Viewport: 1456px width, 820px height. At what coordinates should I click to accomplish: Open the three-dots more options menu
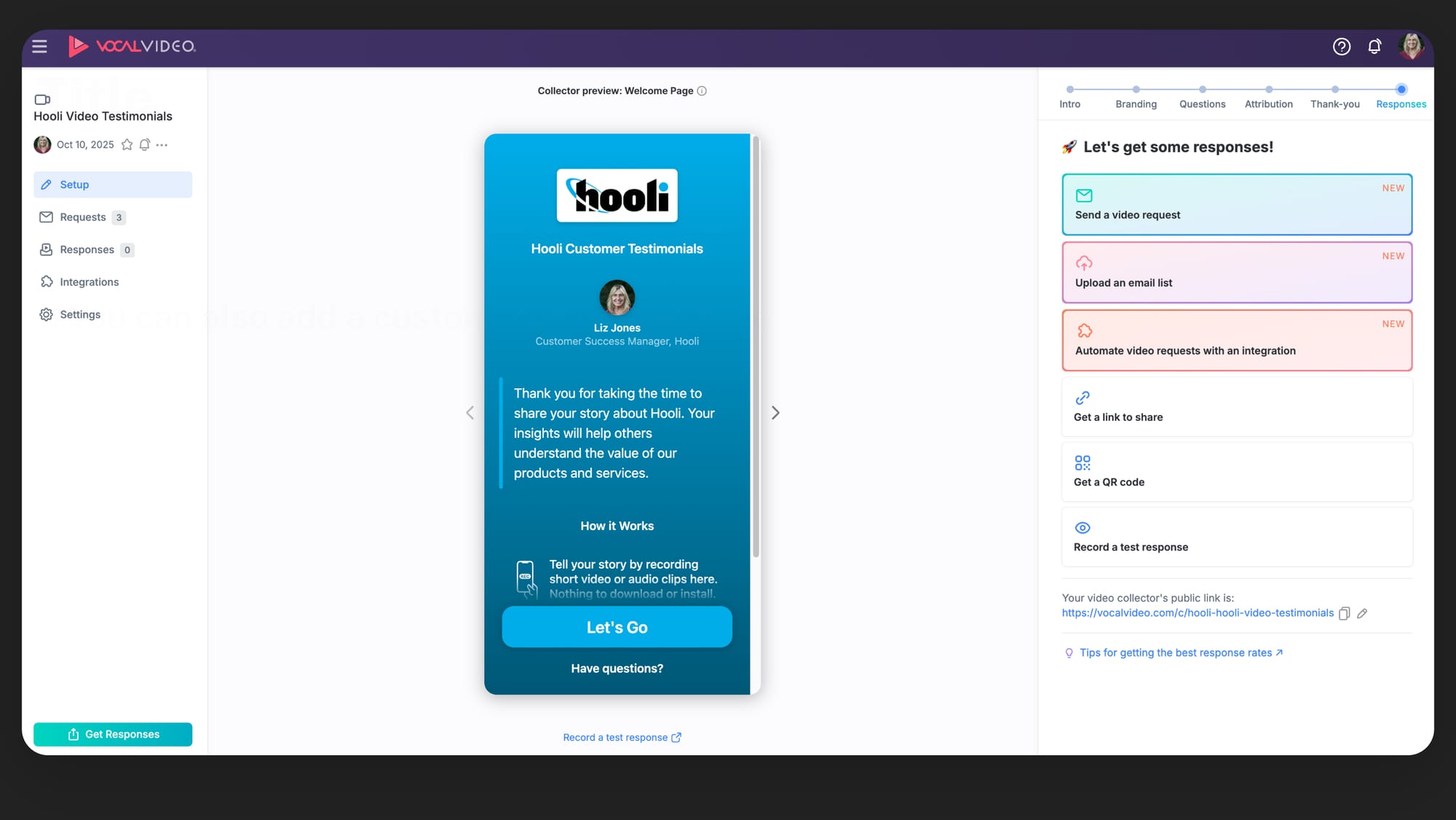point(162,145)
